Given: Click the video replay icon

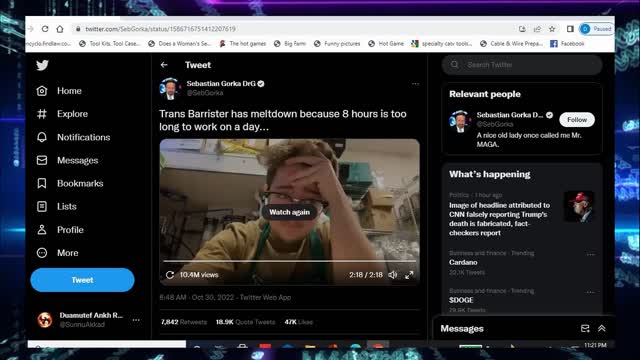Looking at the screenshot, I should coord(170,275).
